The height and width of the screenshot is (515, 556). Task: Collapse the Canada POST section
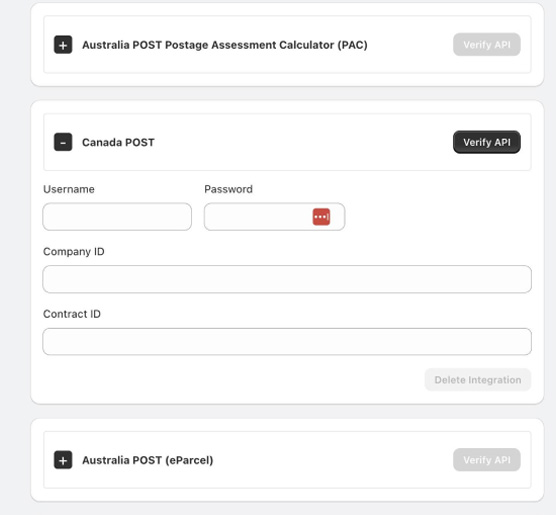[x=63, y=142]
